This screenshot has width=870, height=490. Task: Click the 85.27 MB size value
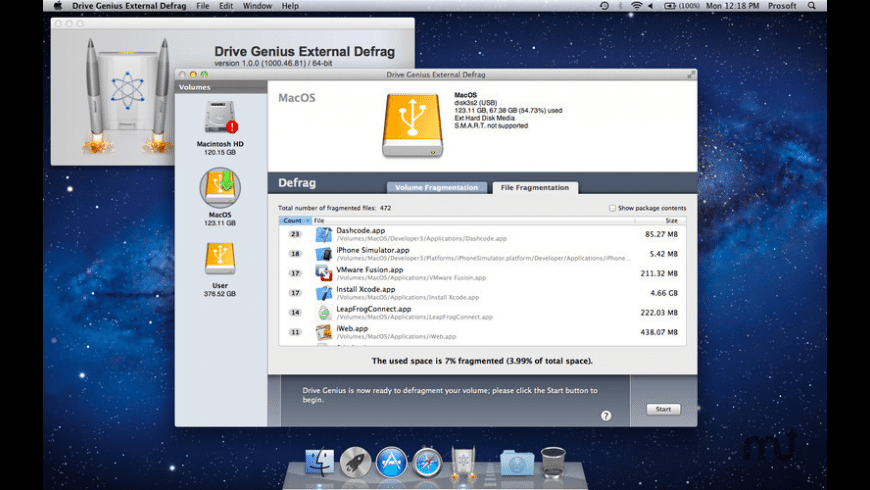click(661, 234)
